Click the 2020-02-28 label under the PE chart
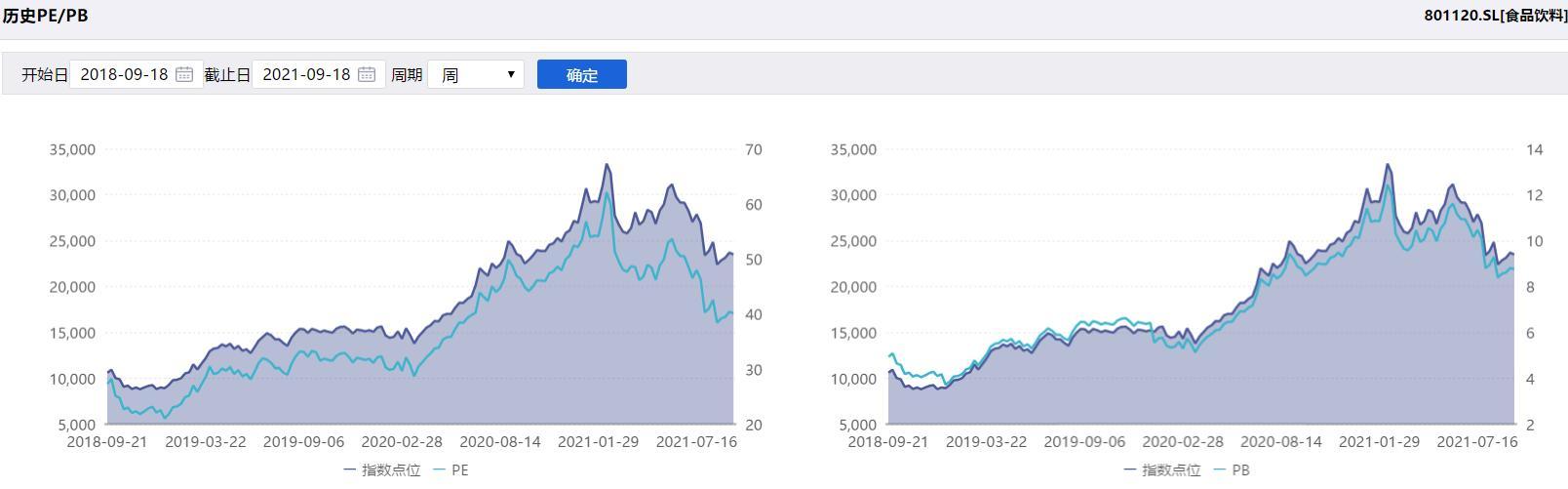The image size is (1568, 489). pos(402,442)
